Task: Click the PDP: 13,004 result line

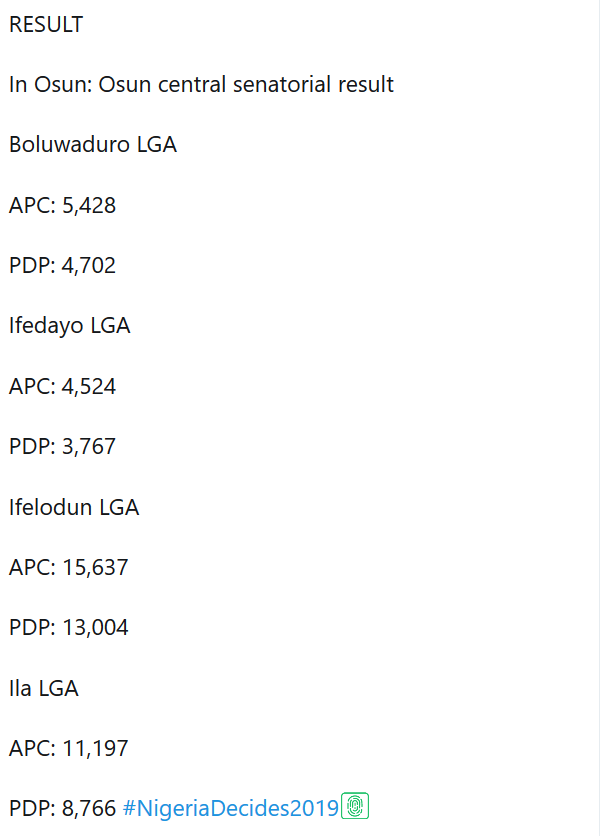Action: pos(68,627)
